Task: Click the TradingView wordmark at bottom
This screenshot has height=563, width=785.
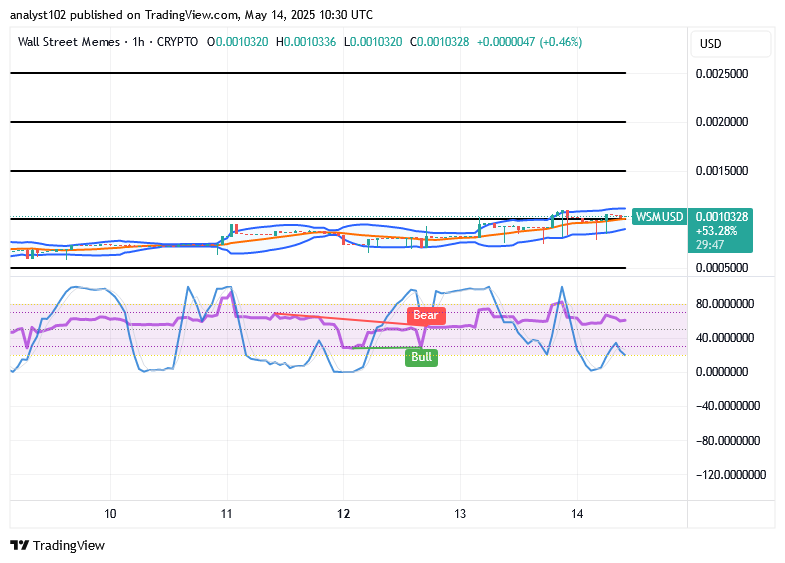Action: tap(69, 545)
